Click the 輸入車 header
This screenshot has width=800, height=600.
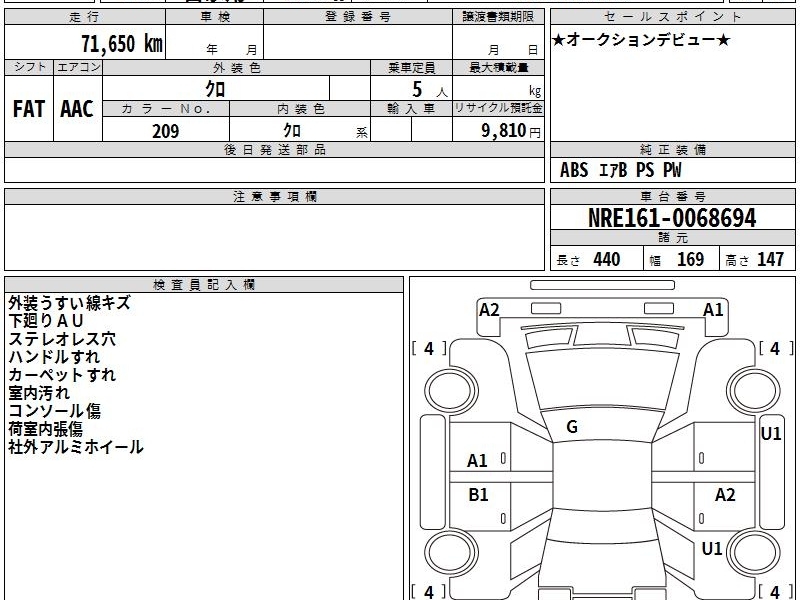click(411, 109)
